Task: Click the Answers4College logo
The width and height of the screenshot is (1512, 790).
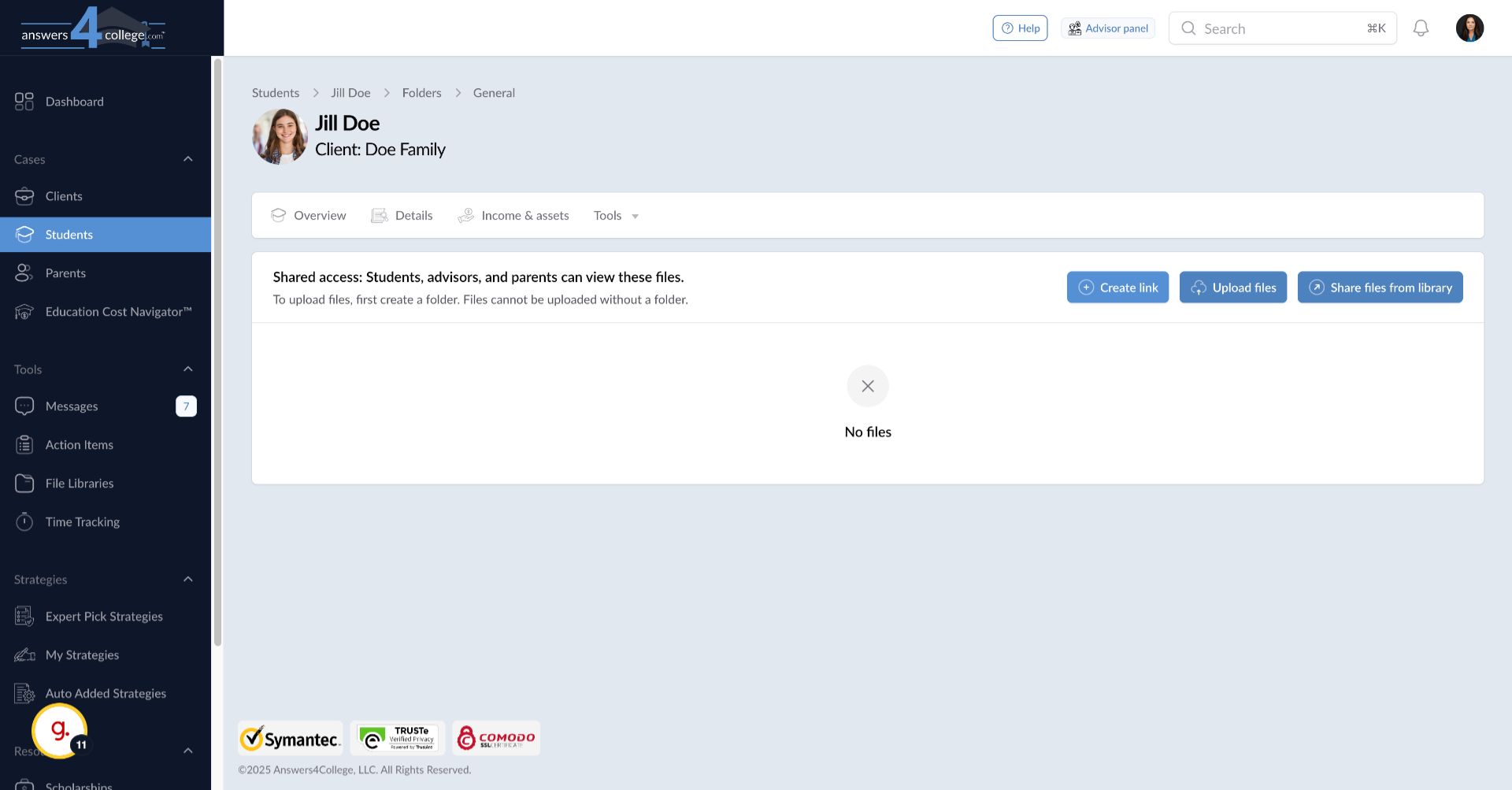Action: pos(93,28)
